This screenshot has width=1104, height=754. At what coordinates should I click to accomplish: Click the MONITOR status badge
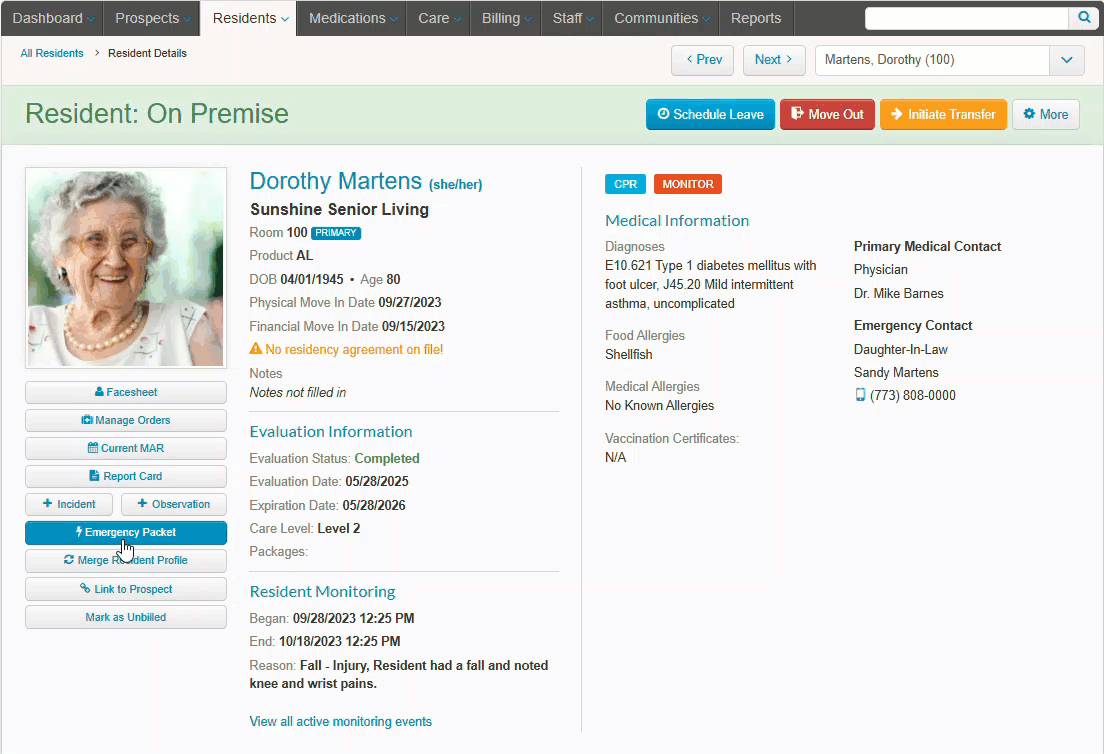click(688, 184)
